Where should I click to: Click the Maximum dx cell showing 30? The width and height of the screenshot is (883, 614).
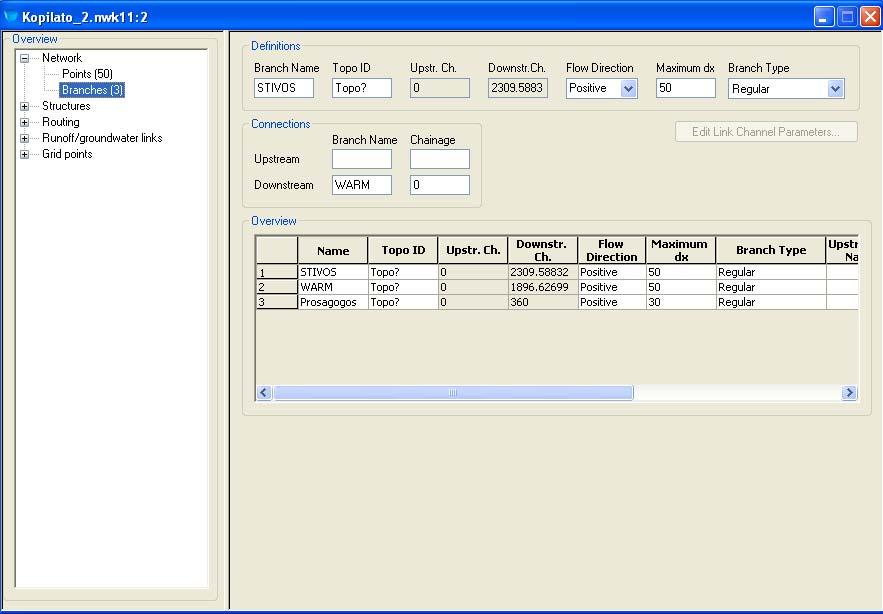tap(680, 302)
